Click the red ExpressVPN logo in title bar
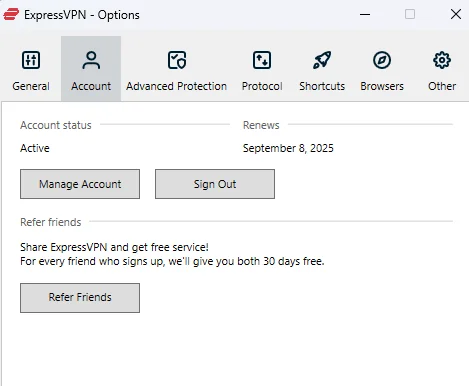This screenshot has height=386, width=469. pyautogui.click(x=11, y=15)
